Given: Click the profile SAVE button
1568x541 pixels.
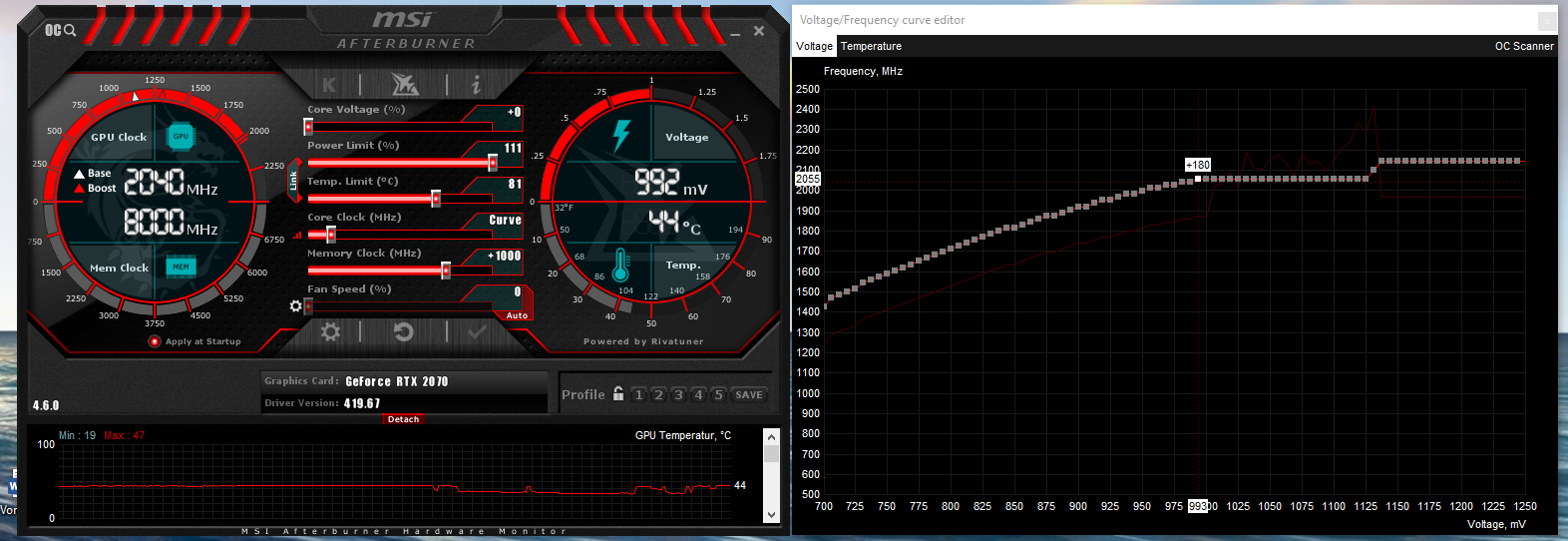Looking at the screenshot, I should [x=749, y=395].
